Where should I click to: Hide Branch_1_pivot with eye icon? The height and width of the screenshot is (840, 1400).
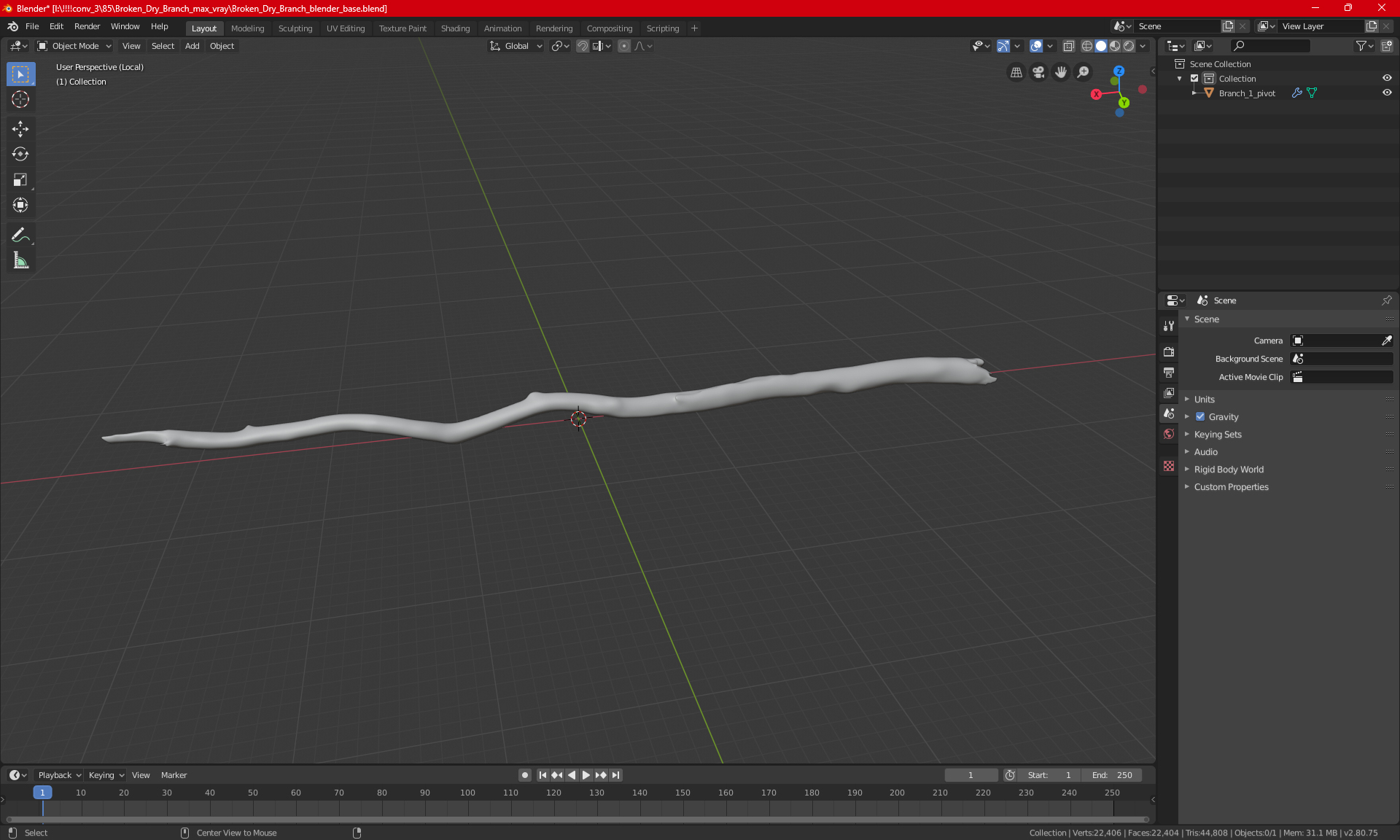(1387, 93)
